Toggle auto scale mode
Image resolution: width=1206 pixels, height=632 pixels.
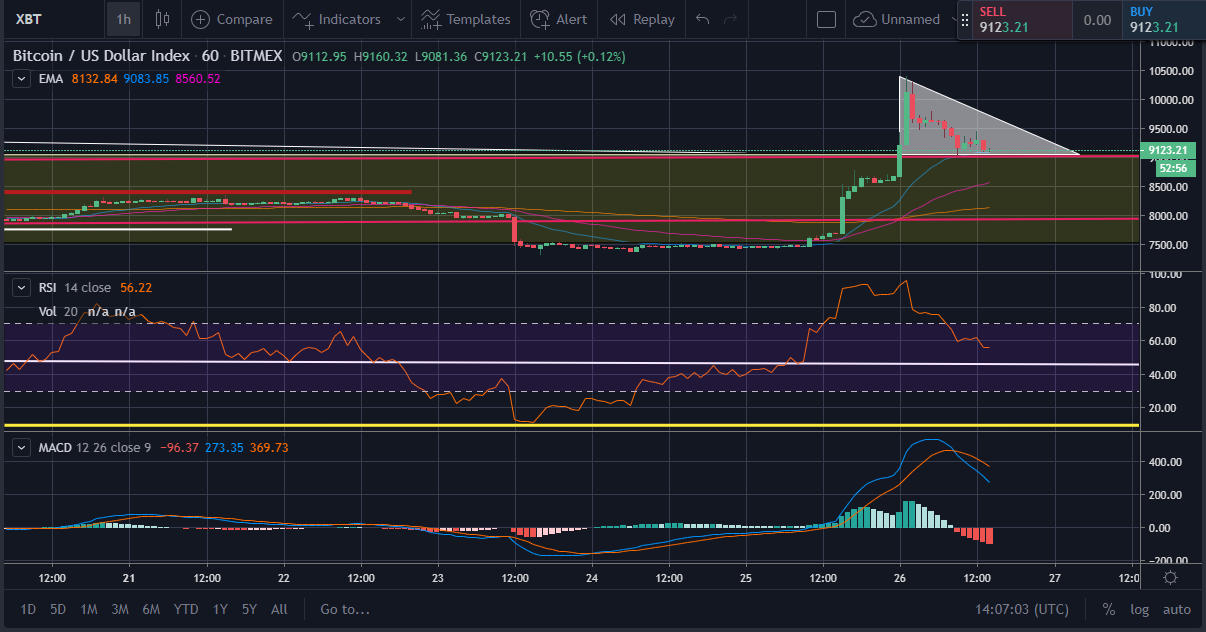pos(1176,609)
